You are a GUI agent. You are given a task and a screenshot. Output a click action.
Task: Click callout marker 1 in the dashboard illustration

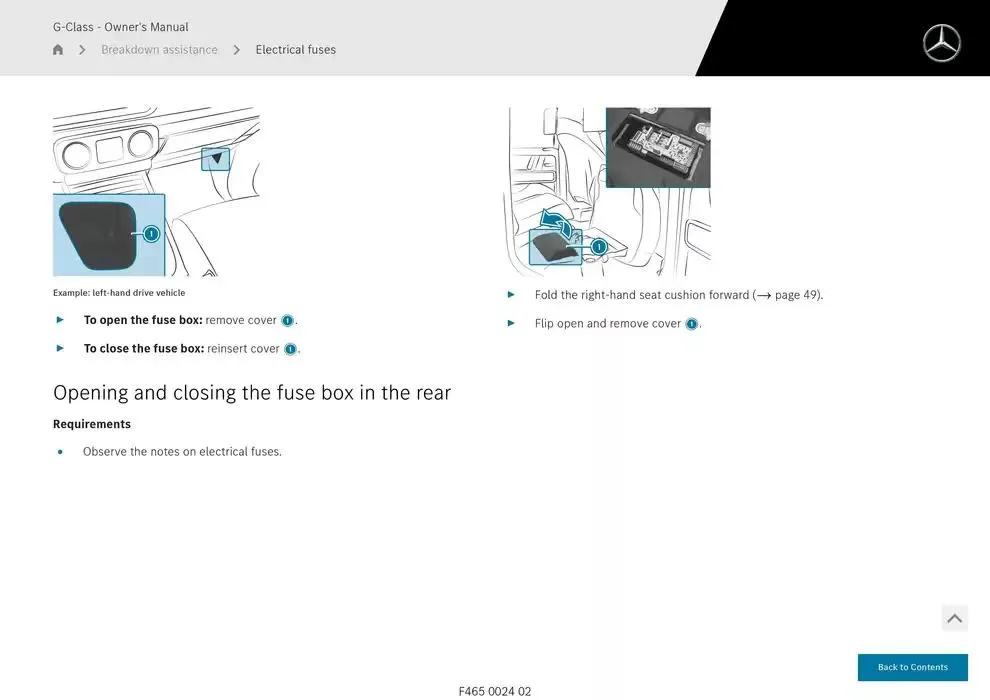[x=151, y=234]
